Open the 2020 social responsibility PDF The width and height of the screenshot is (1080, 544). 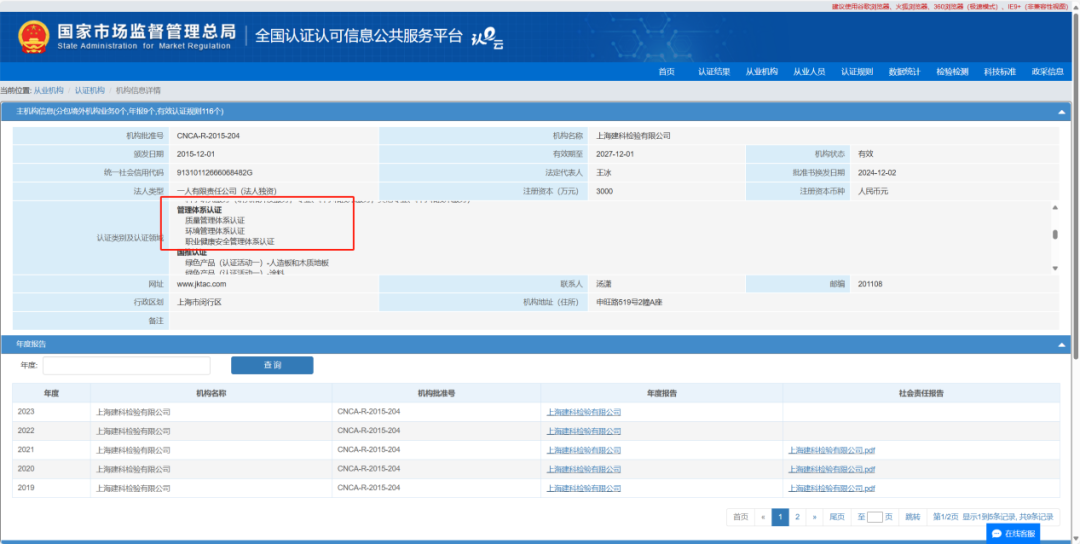coord(831,469)
